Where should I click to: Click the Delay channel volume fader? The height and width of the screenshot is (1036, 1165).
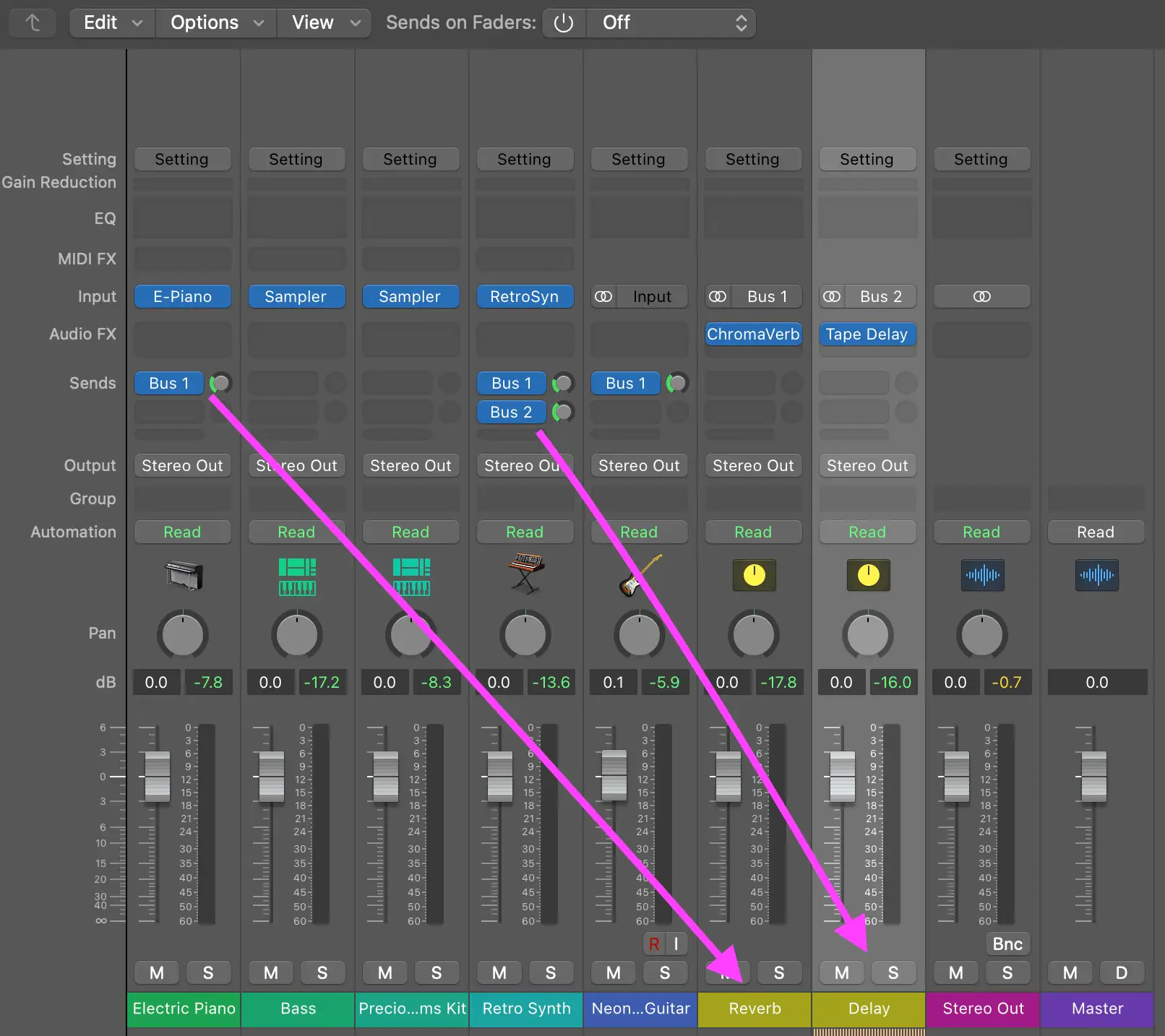tap(843, 777)
